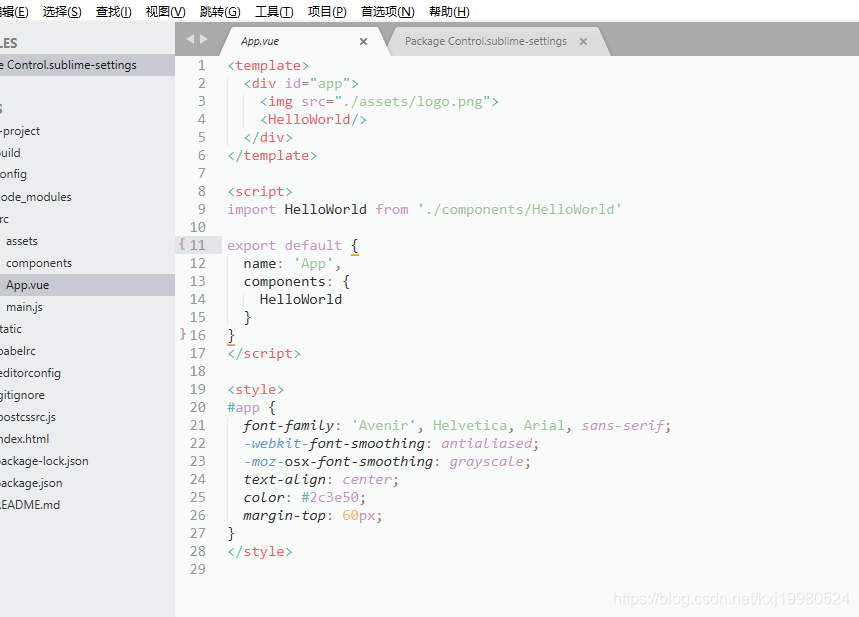Click 'components:' on line 13
859x617 pixels.
point(288,282)
